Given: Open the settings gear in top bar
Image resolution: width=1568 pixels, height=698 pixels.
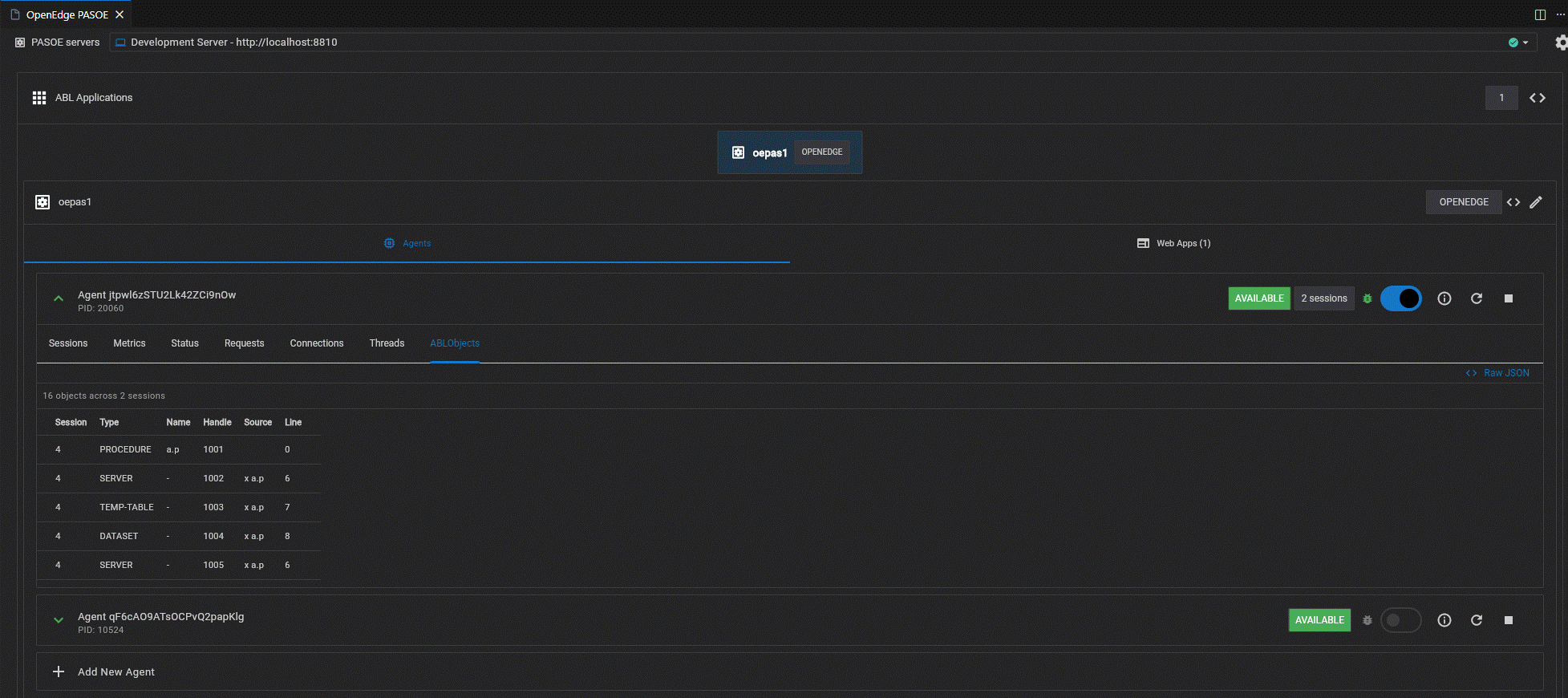Looking at the screenshot, I should pyautogui.click(x=1561, y=43).
